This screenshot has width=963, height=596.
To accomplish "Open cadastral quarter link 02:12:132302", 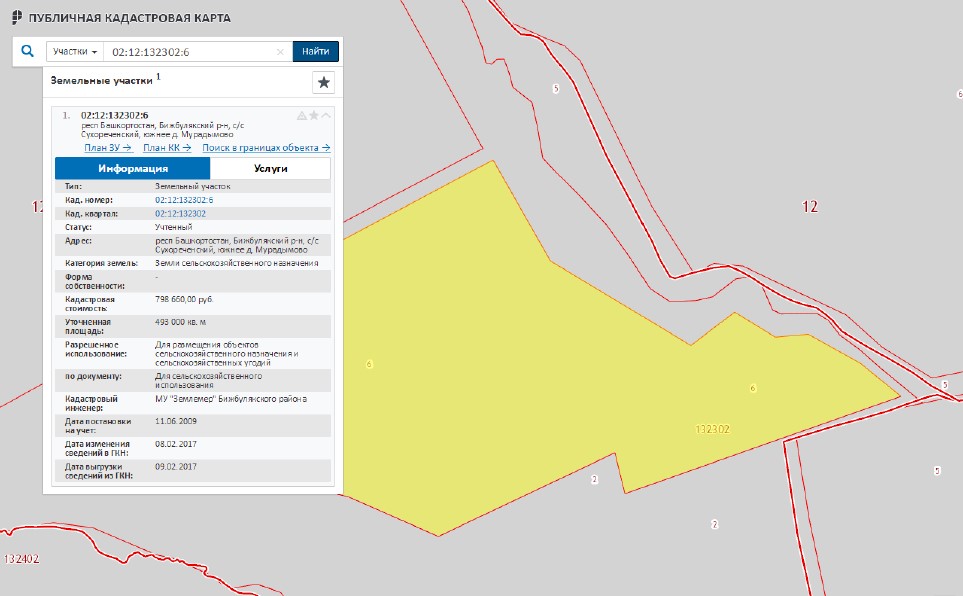I will tap(181, 213).
